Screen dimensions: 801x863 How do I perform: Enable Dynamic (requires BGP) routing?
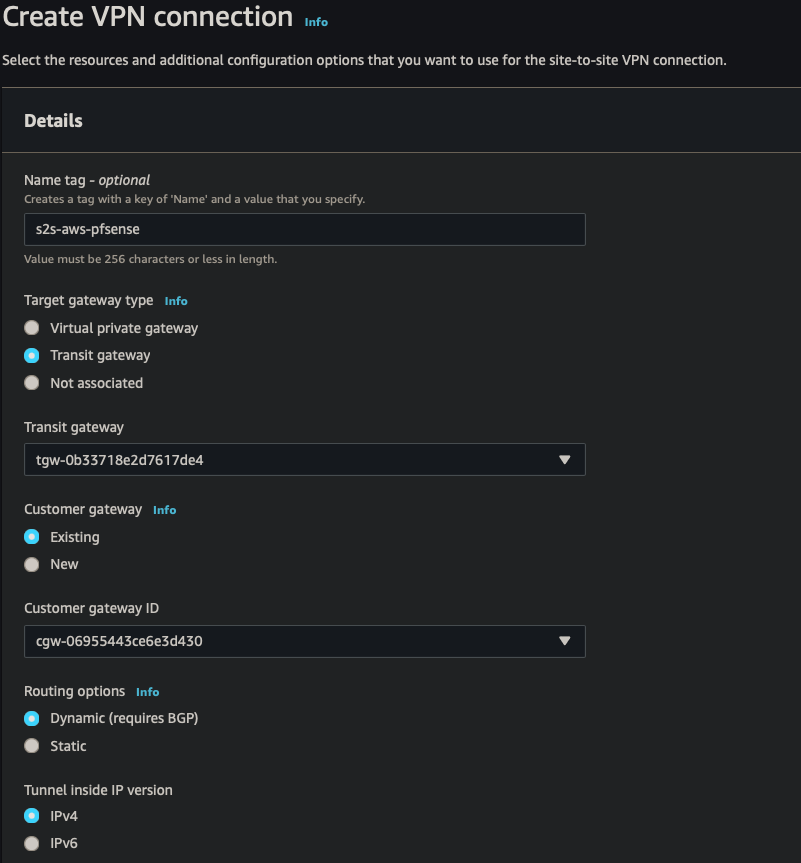31,718
